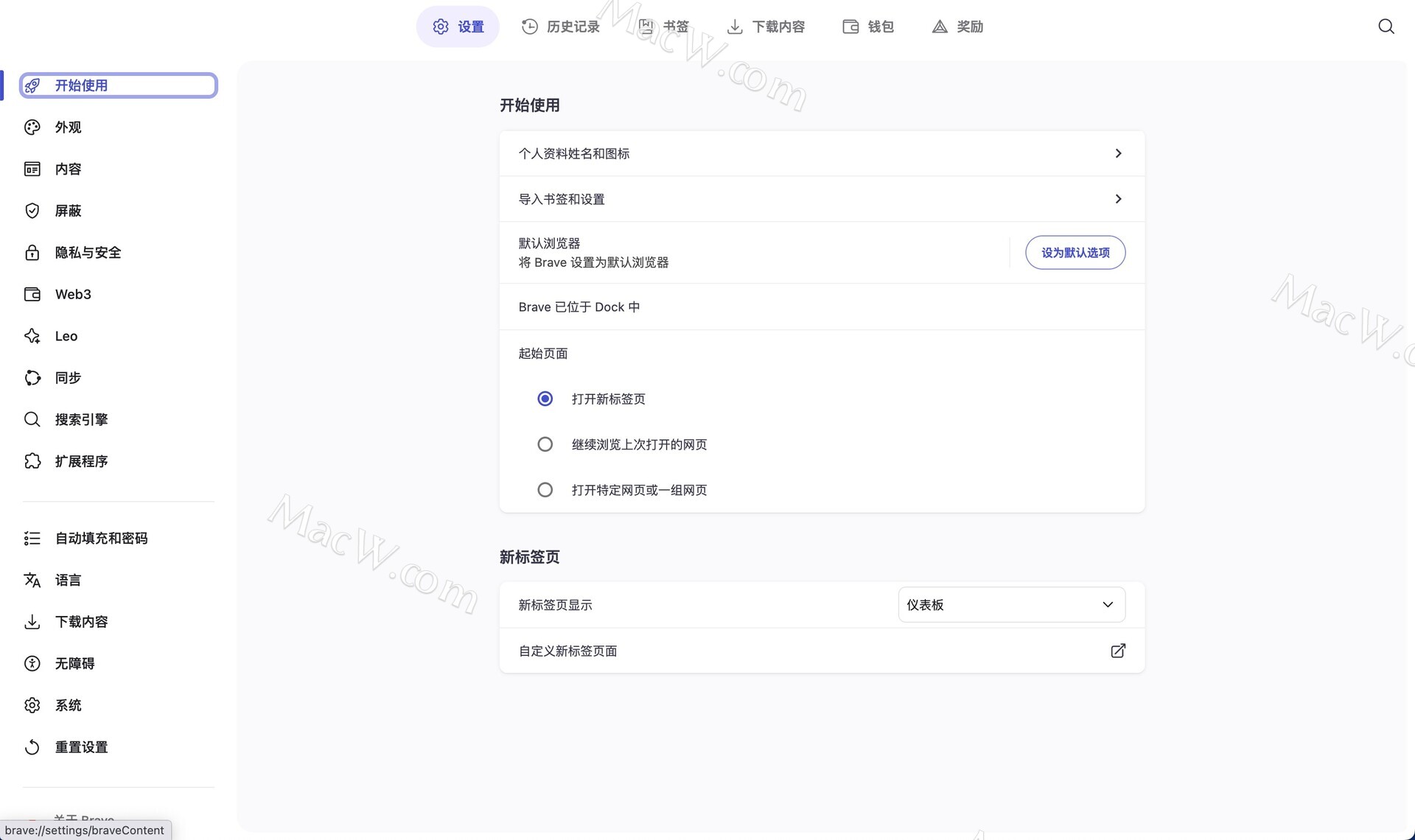Open 新标签页显示 仪表板 dropdown
1415x840 pixels.
tap(1010, 605)
